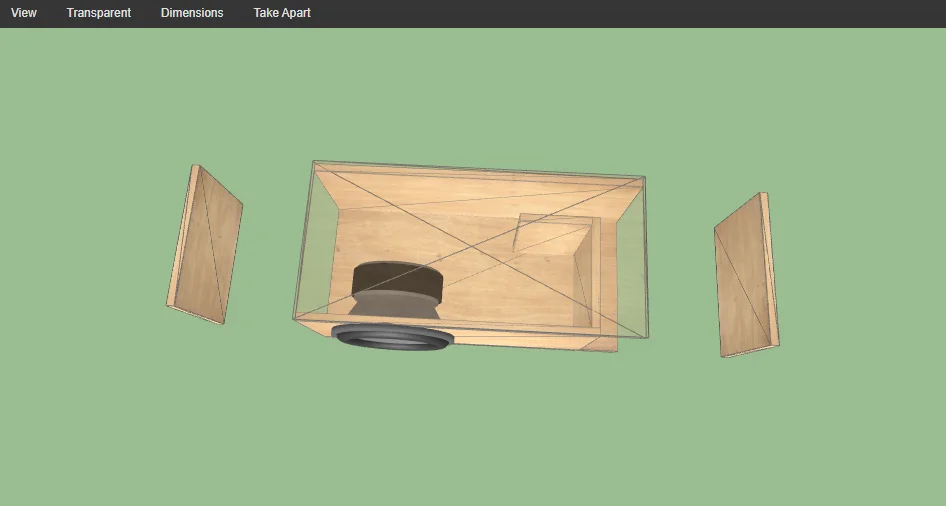Image resolution: width=946 pixels, height=506 pixels.
Task: Toggle the Transparent option
Action: [98, 13]
